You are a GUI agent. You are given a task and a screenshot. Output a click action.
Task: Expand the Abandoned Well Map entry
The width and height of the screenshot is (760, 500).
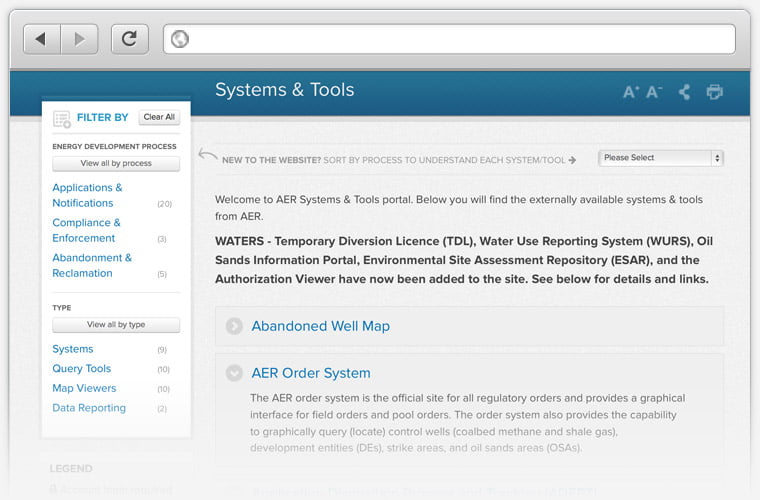coord(234,326)
